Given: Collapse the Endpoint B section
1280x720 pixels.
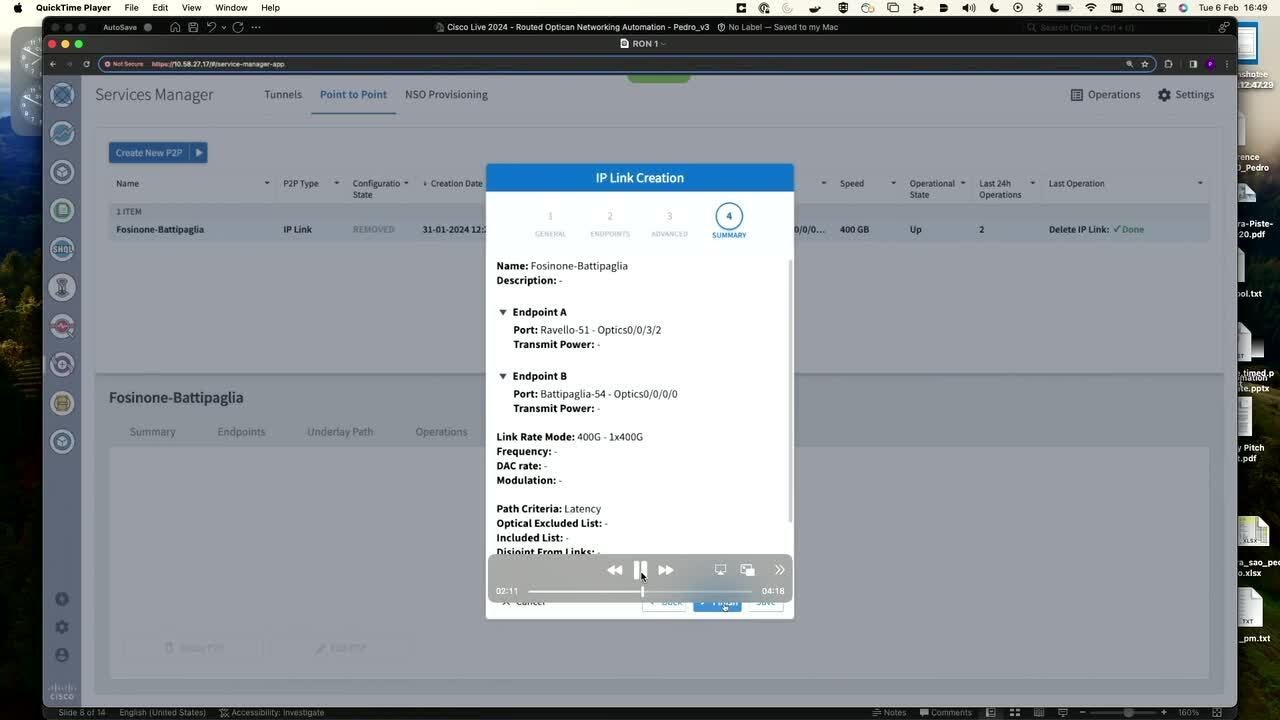Looking at the screenshot, I should click(503, 376).
